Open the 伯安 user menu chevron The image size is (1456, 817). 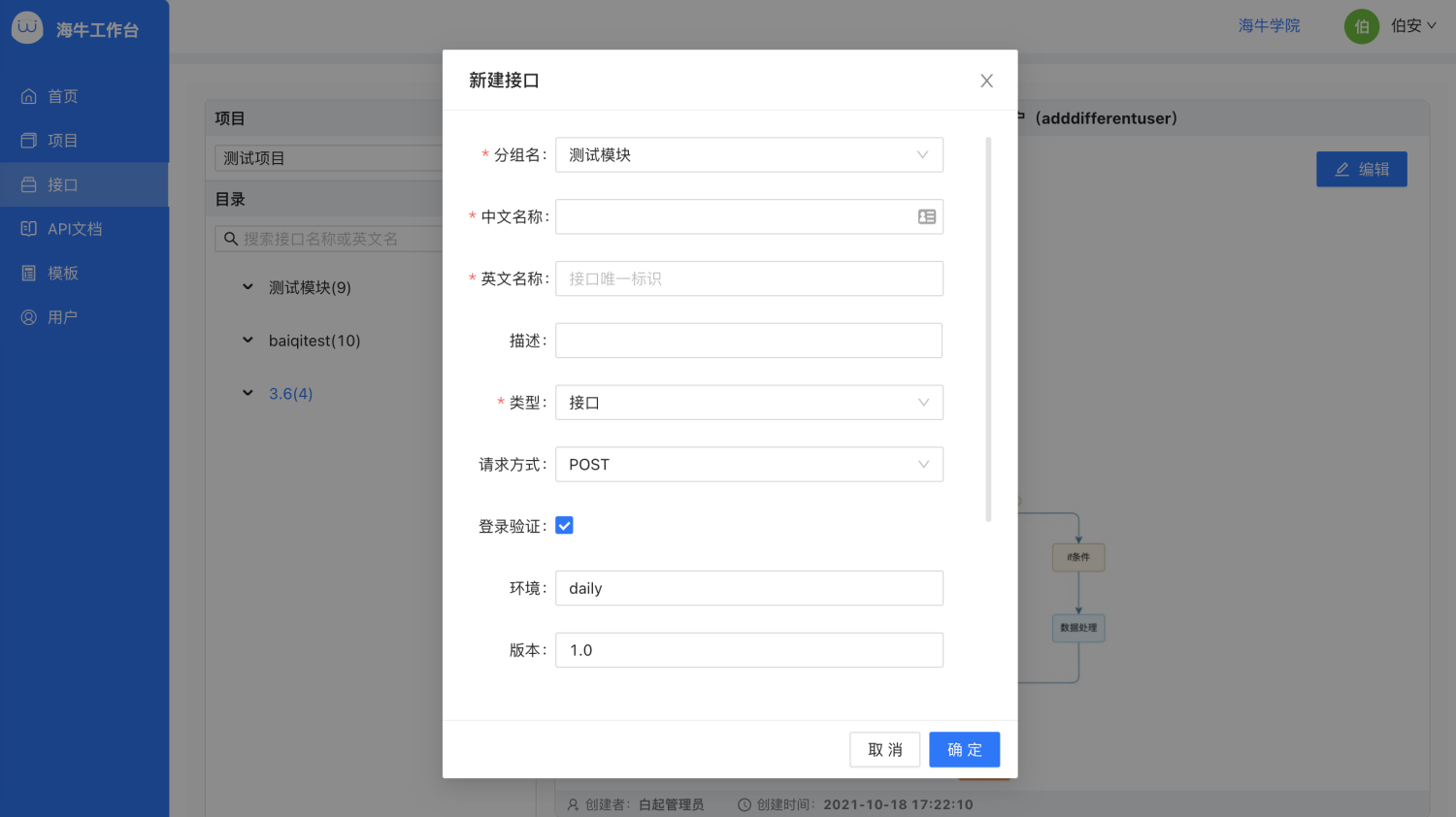click(x=1432, y=26)
